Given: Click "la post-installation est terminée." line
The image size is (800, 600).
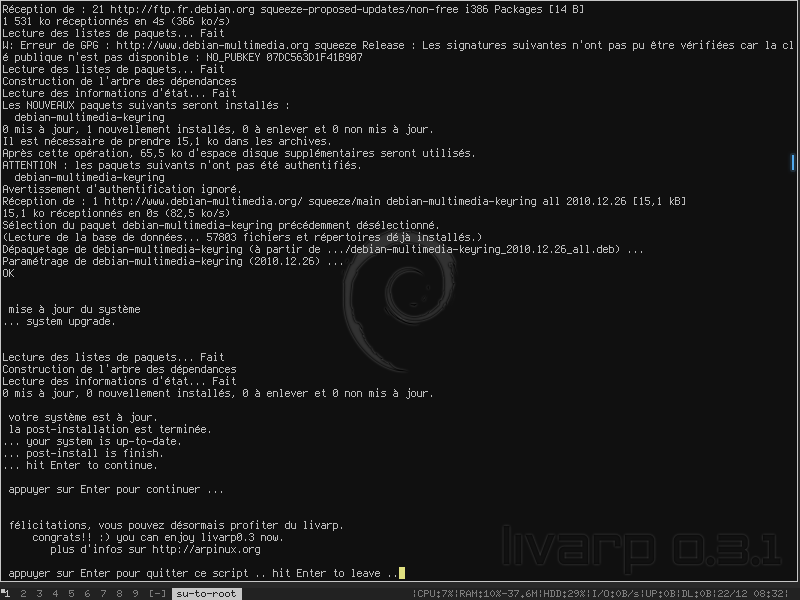Looking at the screenshot, I should (110, 430).
